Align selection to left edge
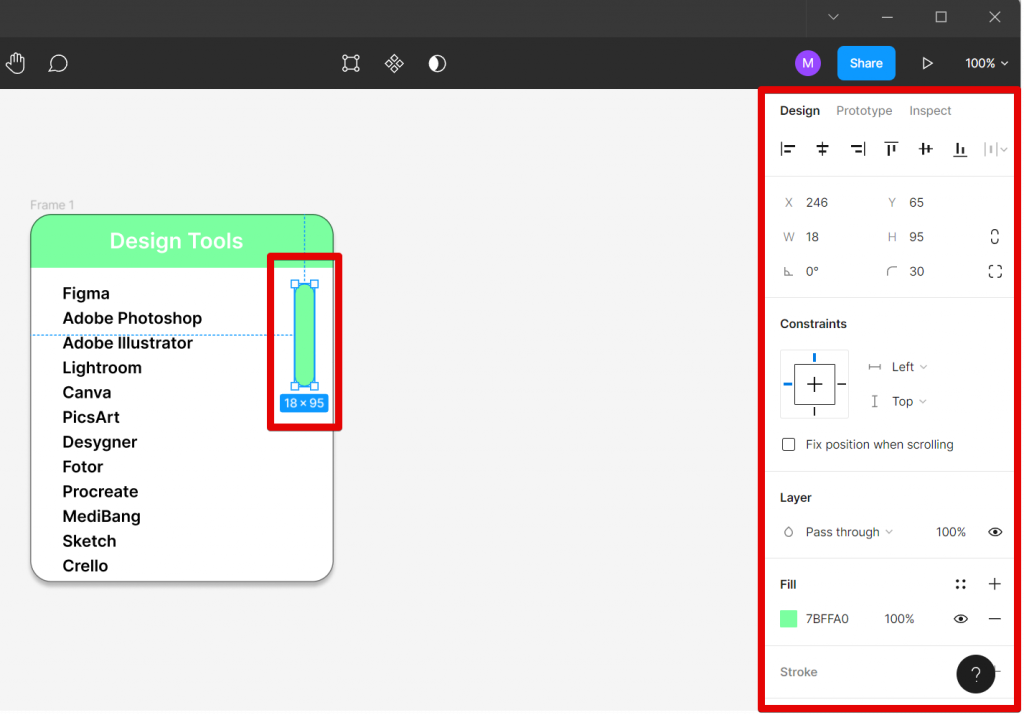 pyautogui.click(x=788, y=149)
